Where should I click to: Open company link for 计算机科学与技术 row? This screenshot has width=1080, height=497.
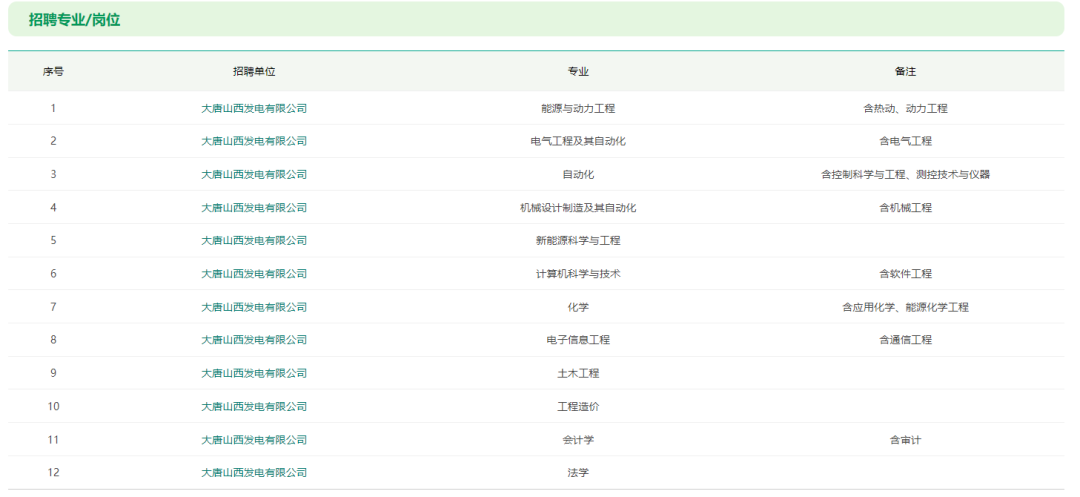click(254, 273)
